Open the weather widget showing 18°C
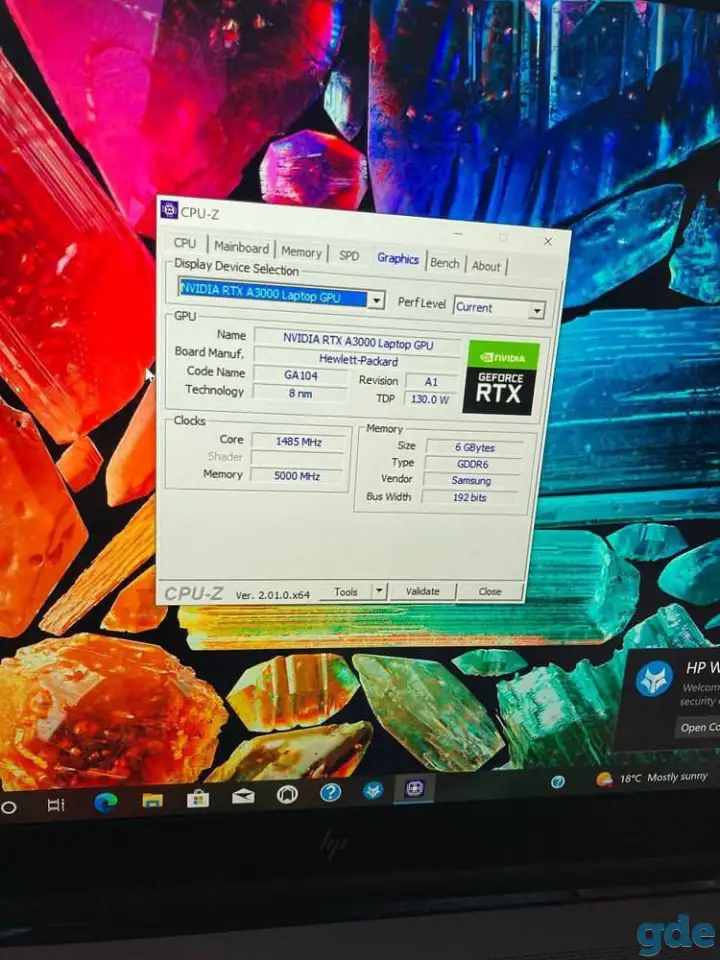 (x=653, y=778)
